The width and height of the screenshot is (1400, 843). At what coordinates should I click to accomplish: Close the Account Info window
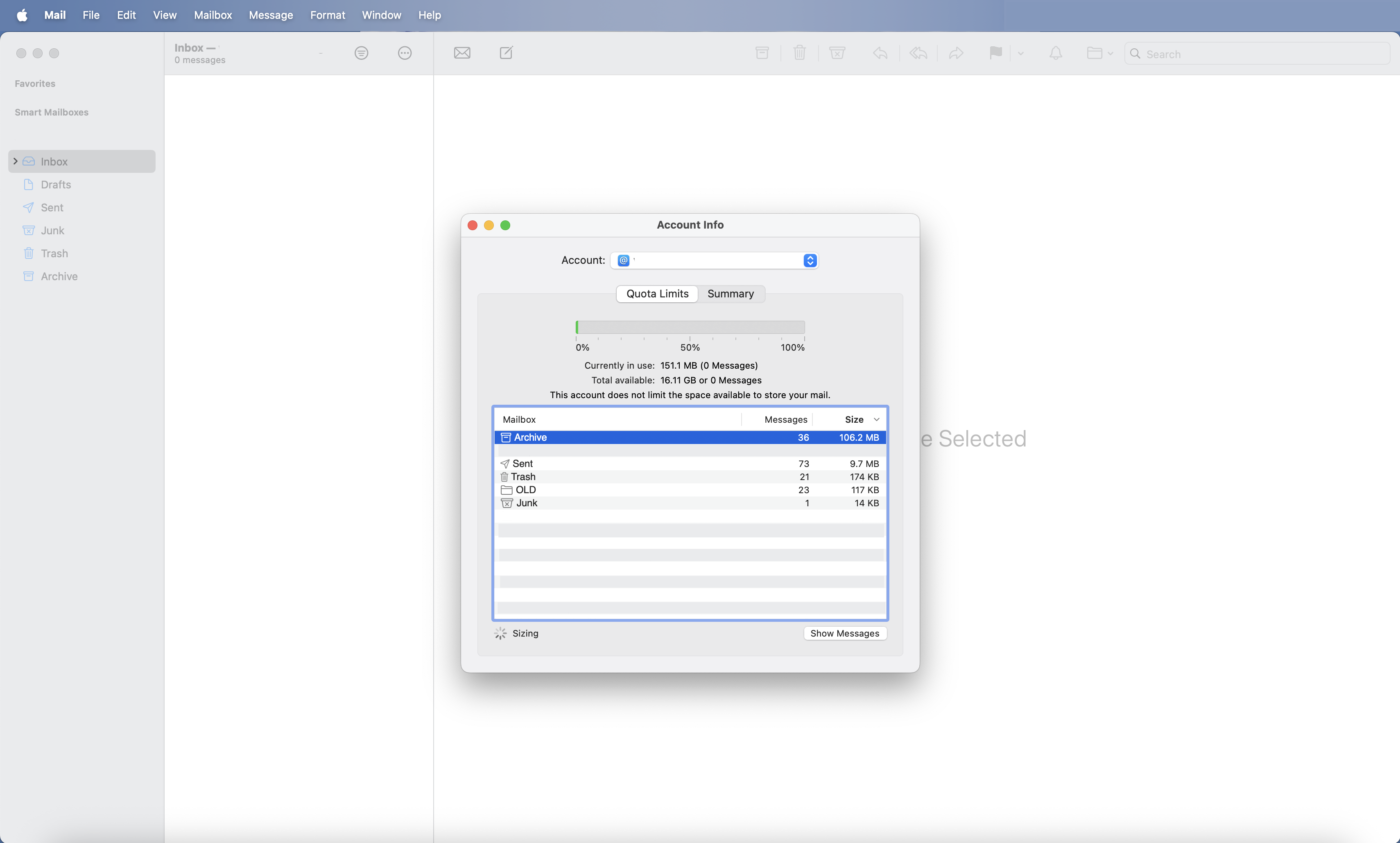(473, 225)
